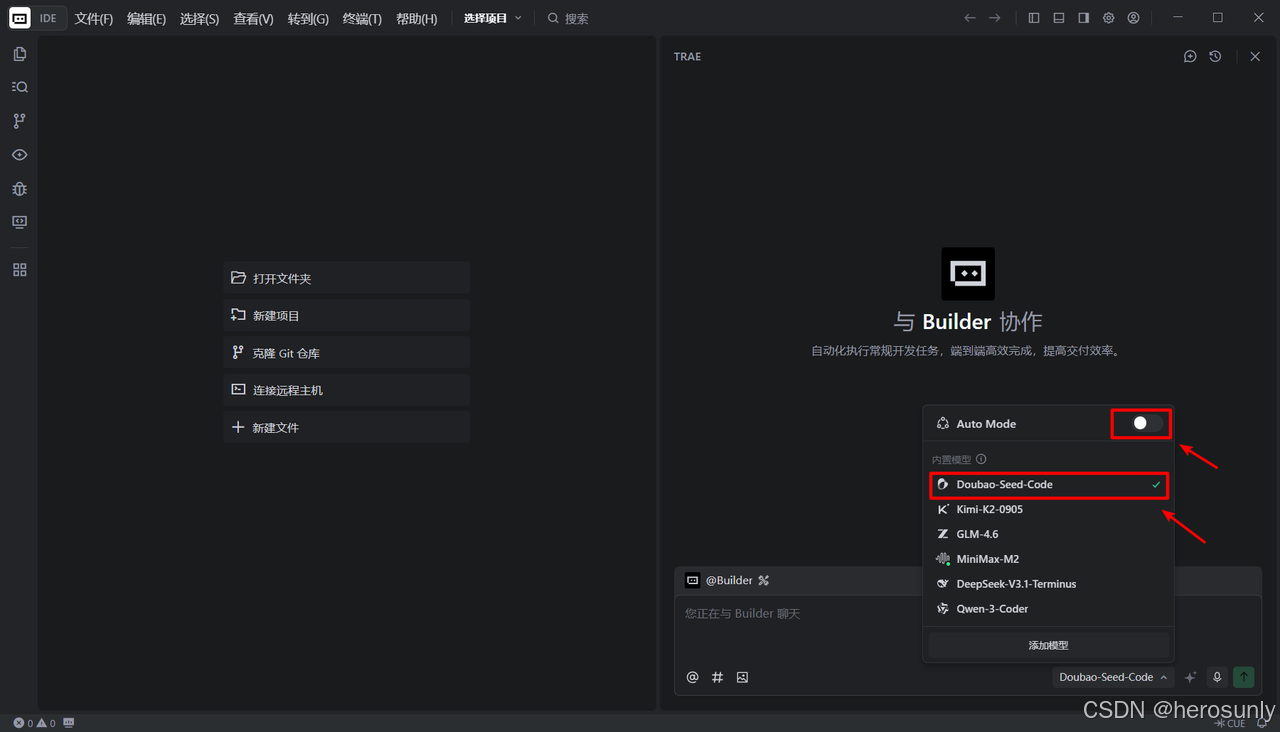Click the green send arrow button

pos(1244,677)
